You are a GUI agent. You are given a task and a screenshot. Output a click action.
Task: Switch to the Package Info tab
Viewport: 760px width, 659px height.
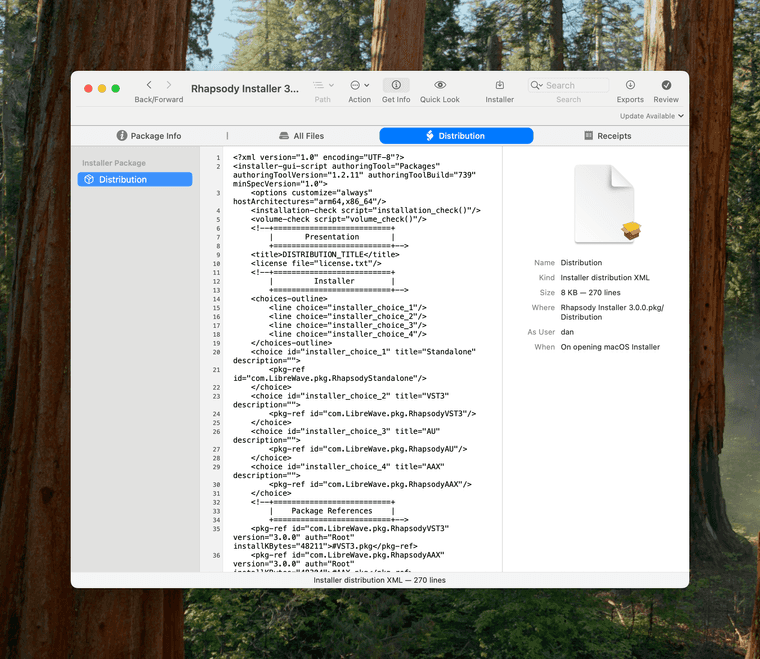coord(149,136)
